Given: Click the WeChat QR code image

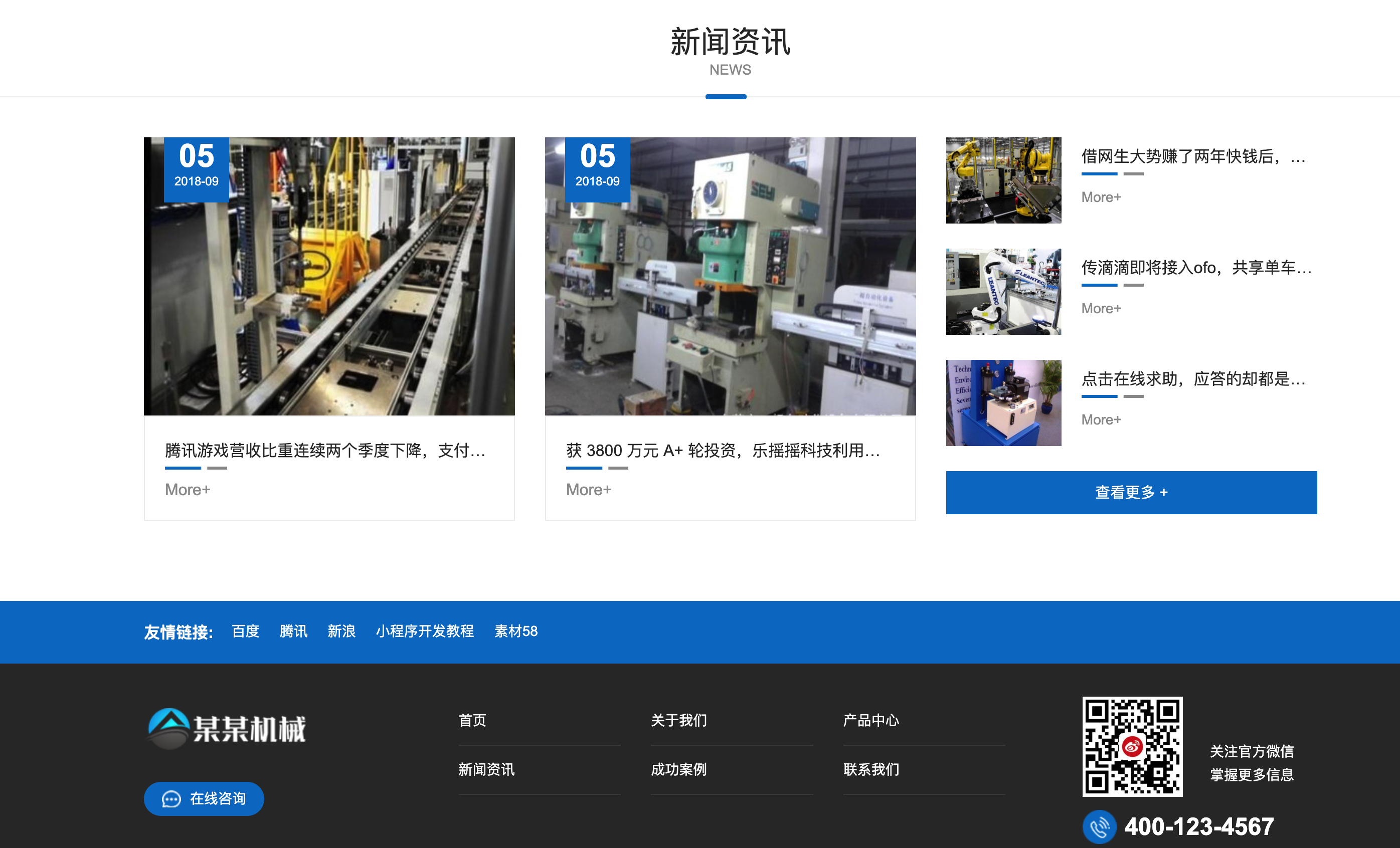Looking at the screenshot, I should click(x=1132, y=746).
